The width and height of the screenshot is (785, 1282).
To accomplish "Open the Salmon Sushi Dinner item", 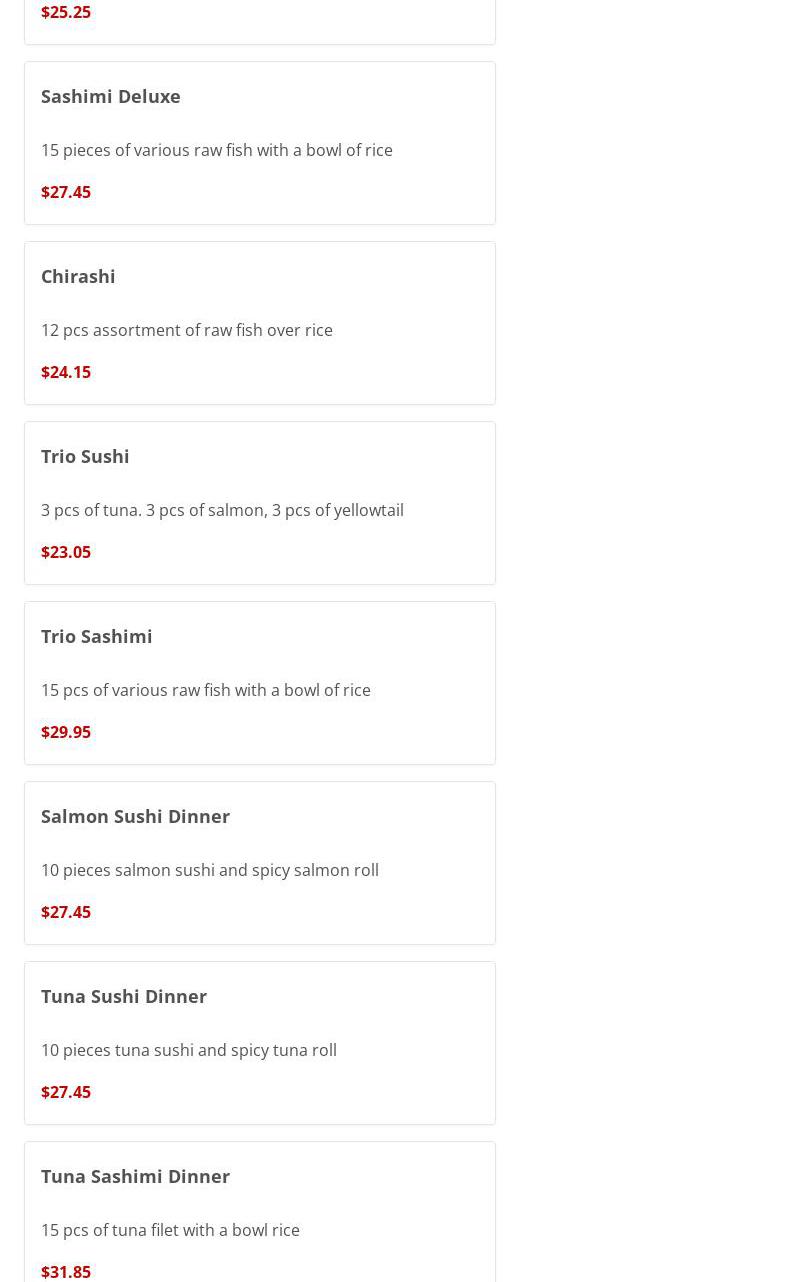I will (136, 816).
